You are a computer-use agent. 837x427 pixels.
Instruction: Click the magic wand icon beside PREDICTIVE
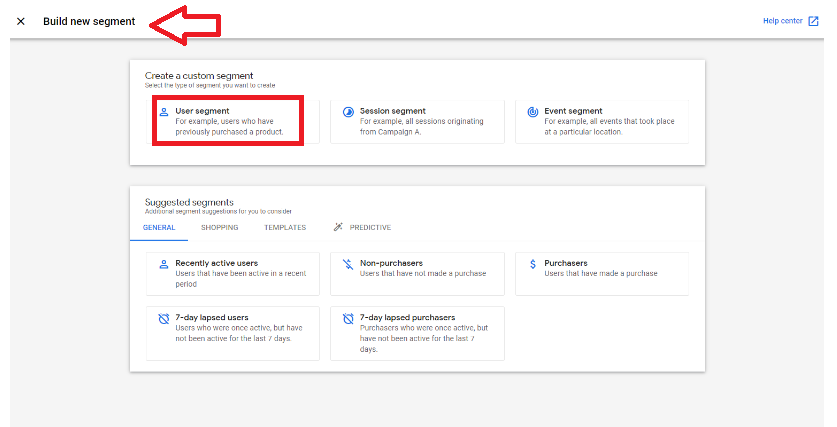click(338, 227)
